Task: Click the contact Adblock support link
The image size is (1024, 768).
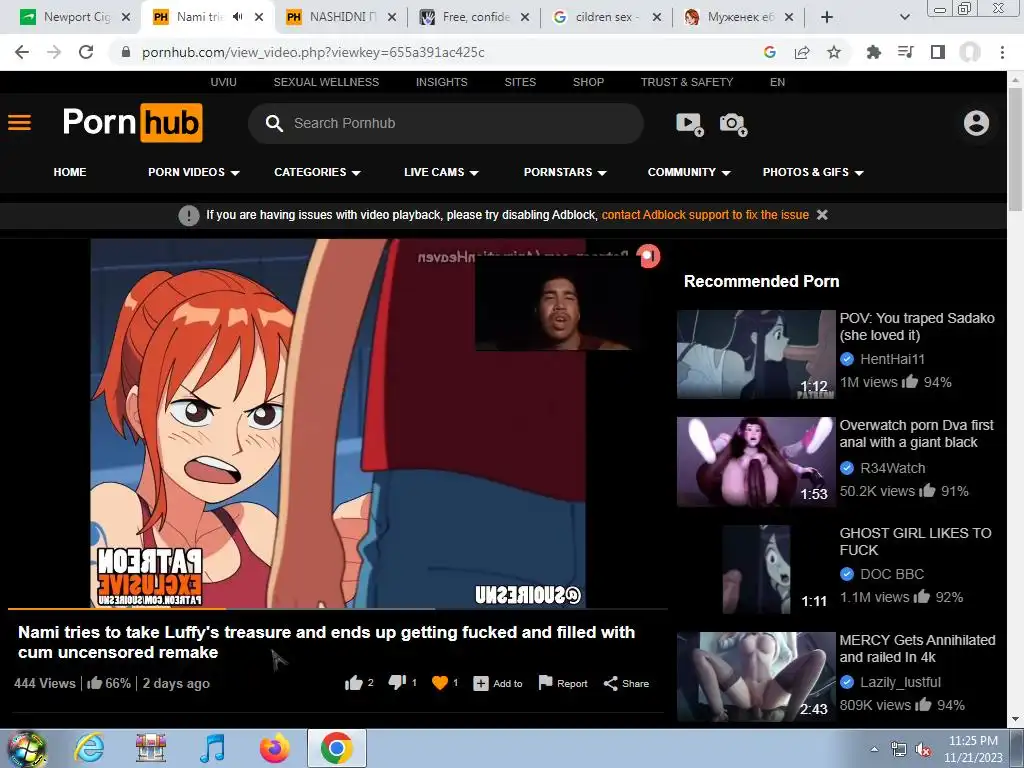Action: click(x=705, y=215)
